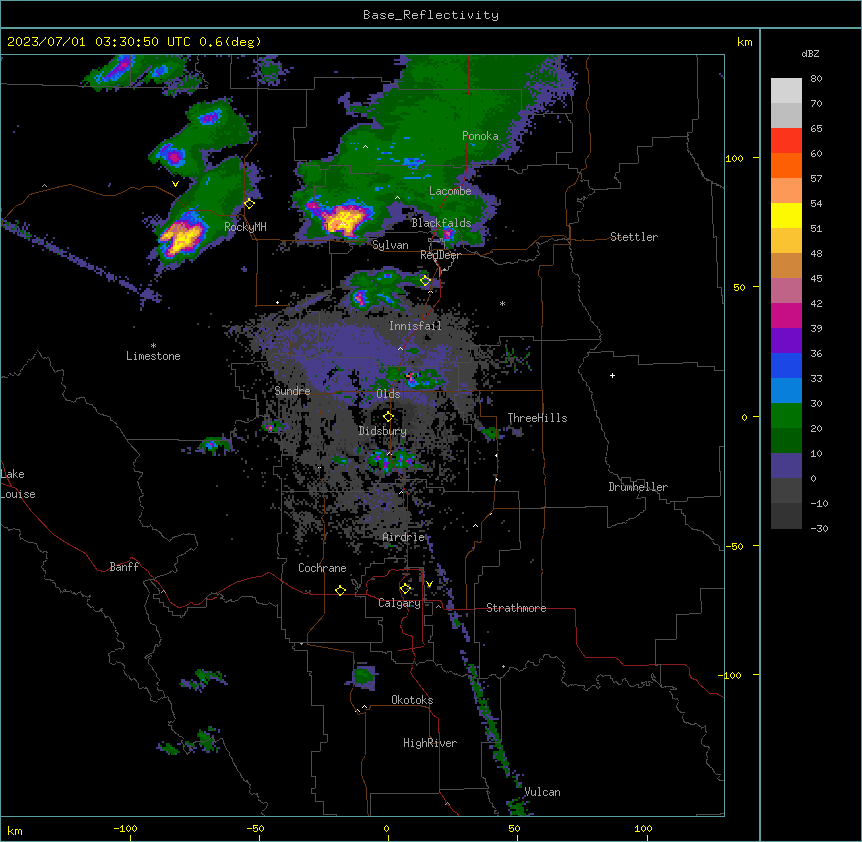Click the Calgary city label
Viewport: 862px width, 842px height.
399,603
